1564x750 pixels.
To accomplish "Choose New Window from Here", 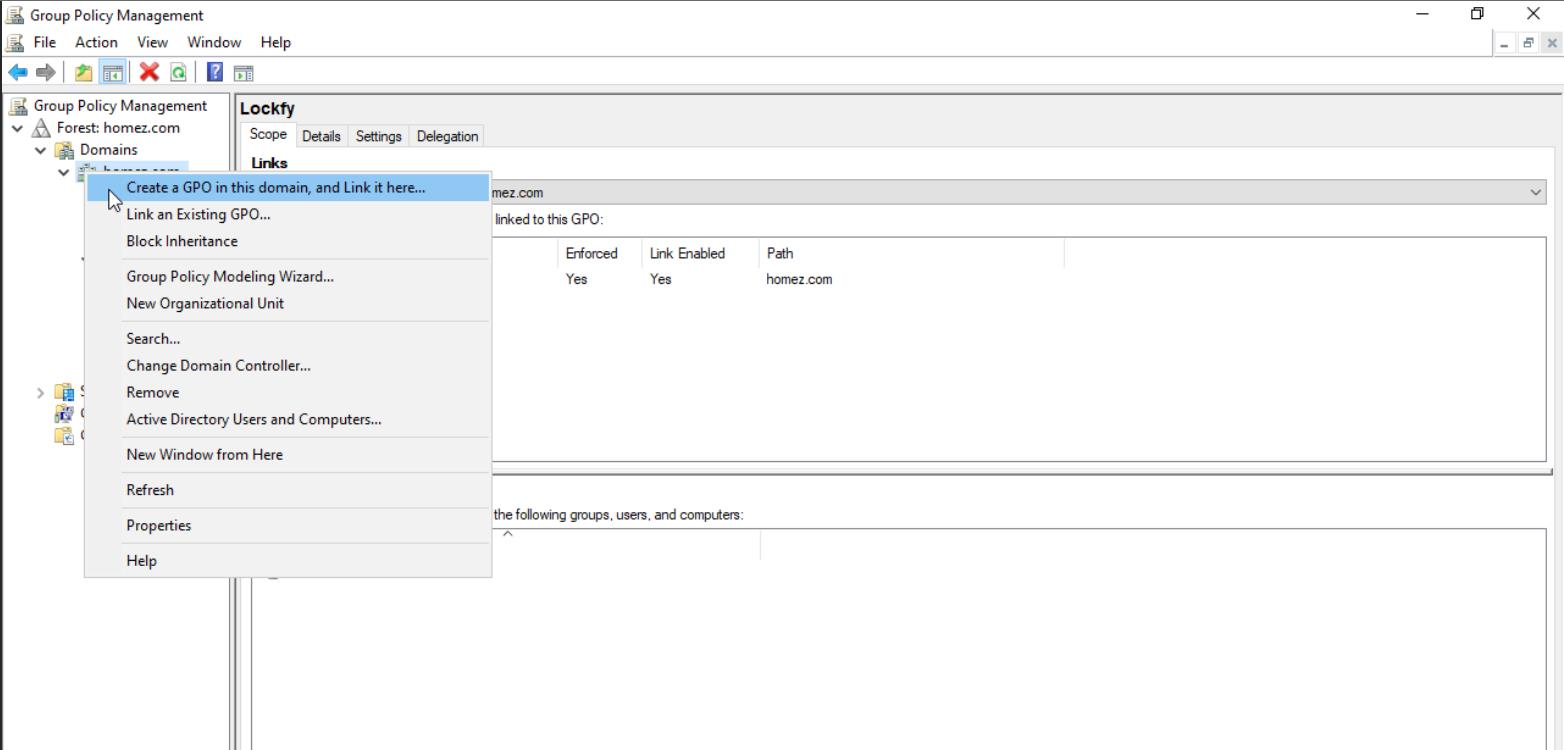I will (288, 454).
